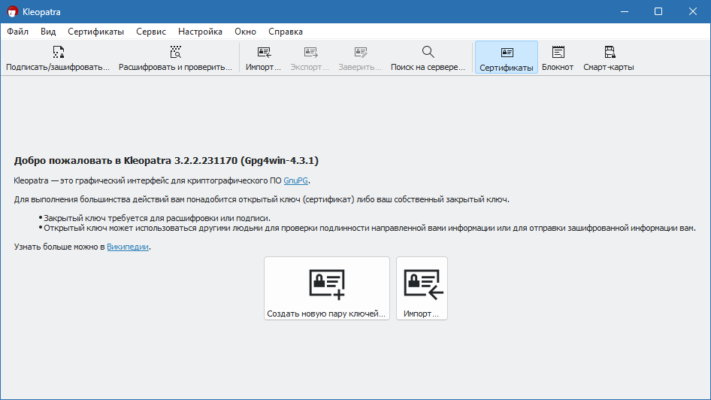Close the Kleopatra window

coord(693,12)
